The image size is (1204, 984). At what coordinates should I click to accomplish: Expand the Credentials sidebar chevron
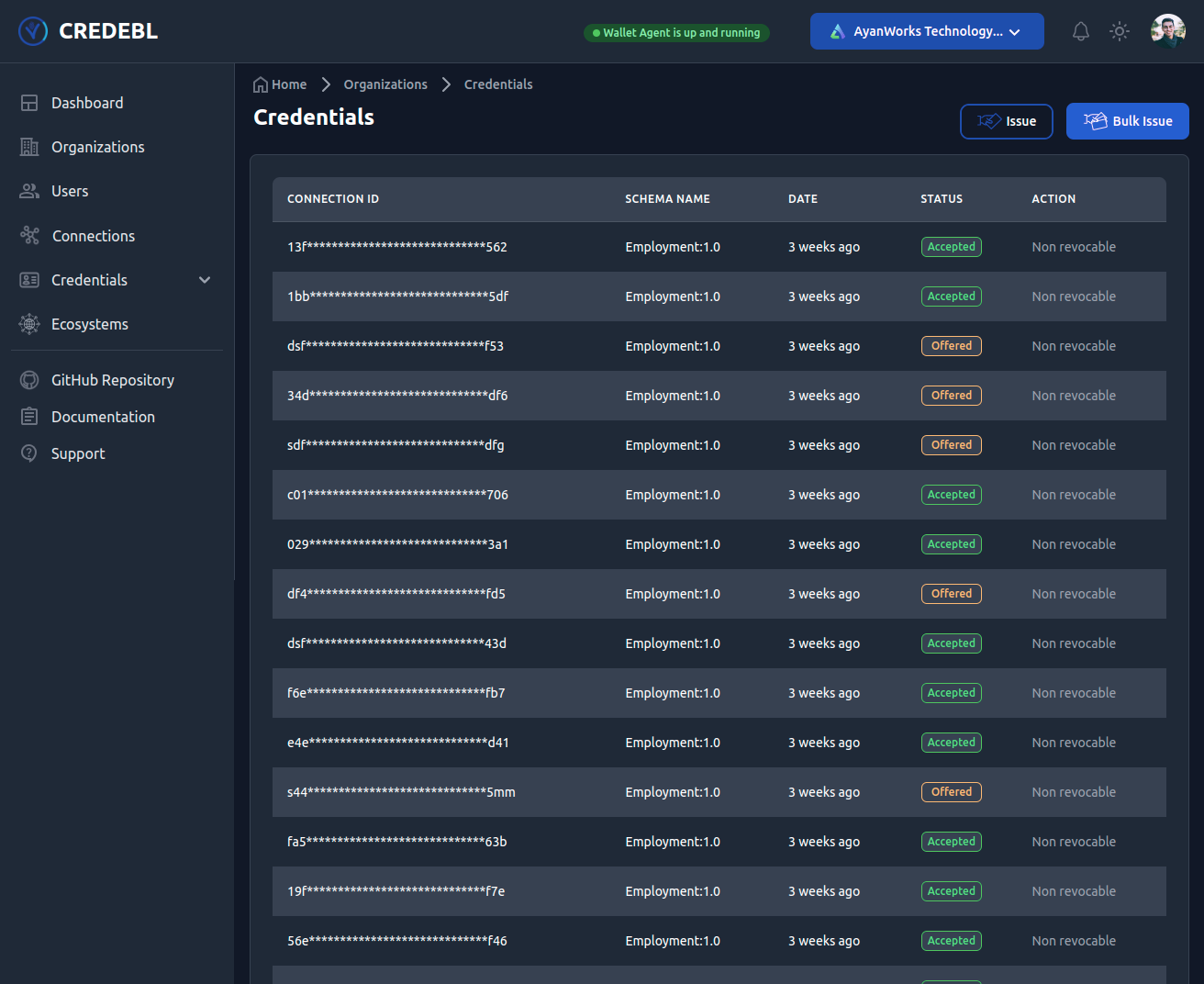(x=205, y=280)
